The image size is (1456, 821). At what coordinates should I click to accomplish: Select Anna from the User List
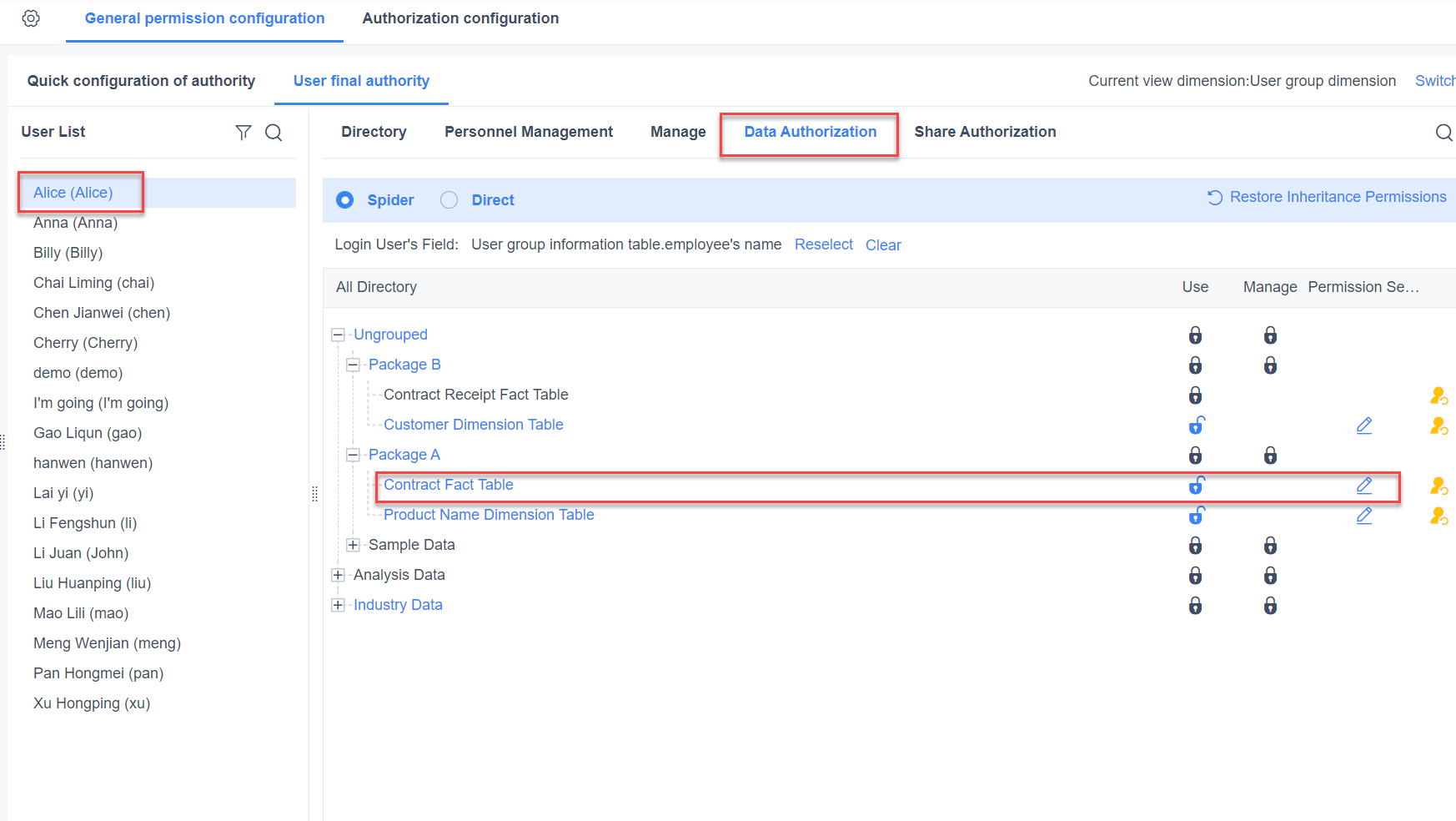point(76,222)
